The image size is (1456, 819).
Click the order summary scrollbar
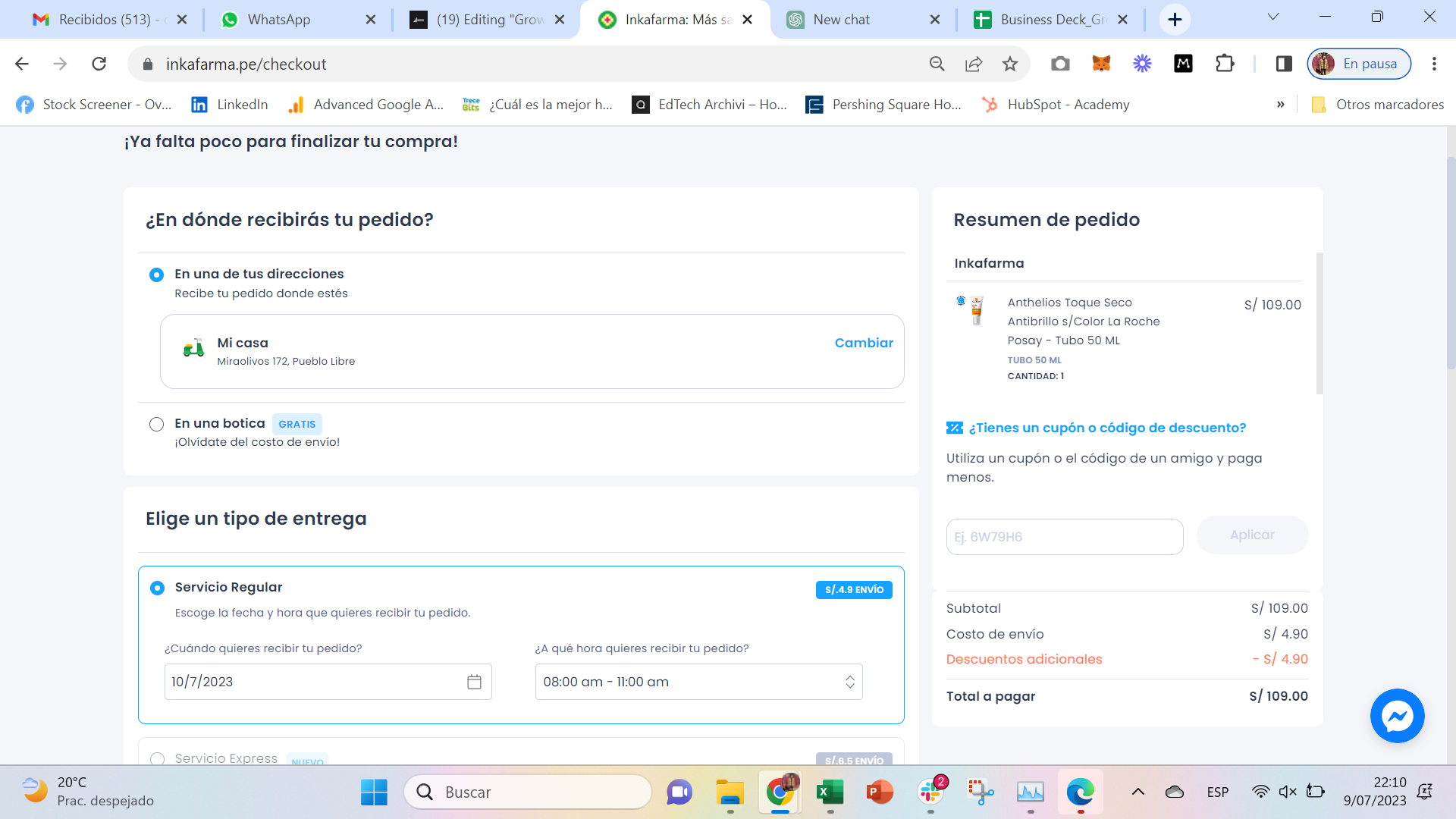(1319, 323)
